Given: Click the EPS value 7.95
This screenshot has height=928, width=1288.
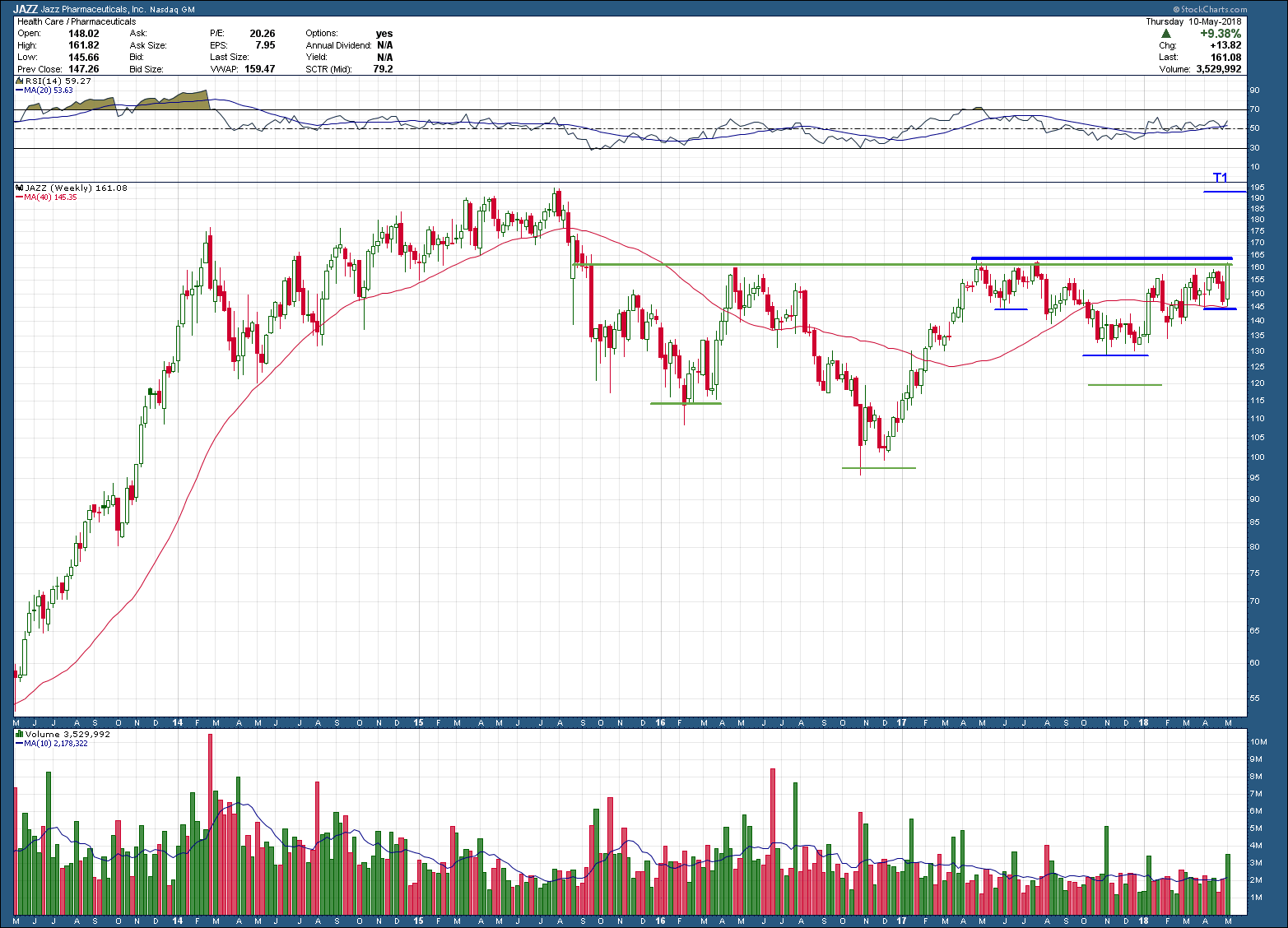Looking at the screenshot, I should pyautogui.click(x=265, y=45).
